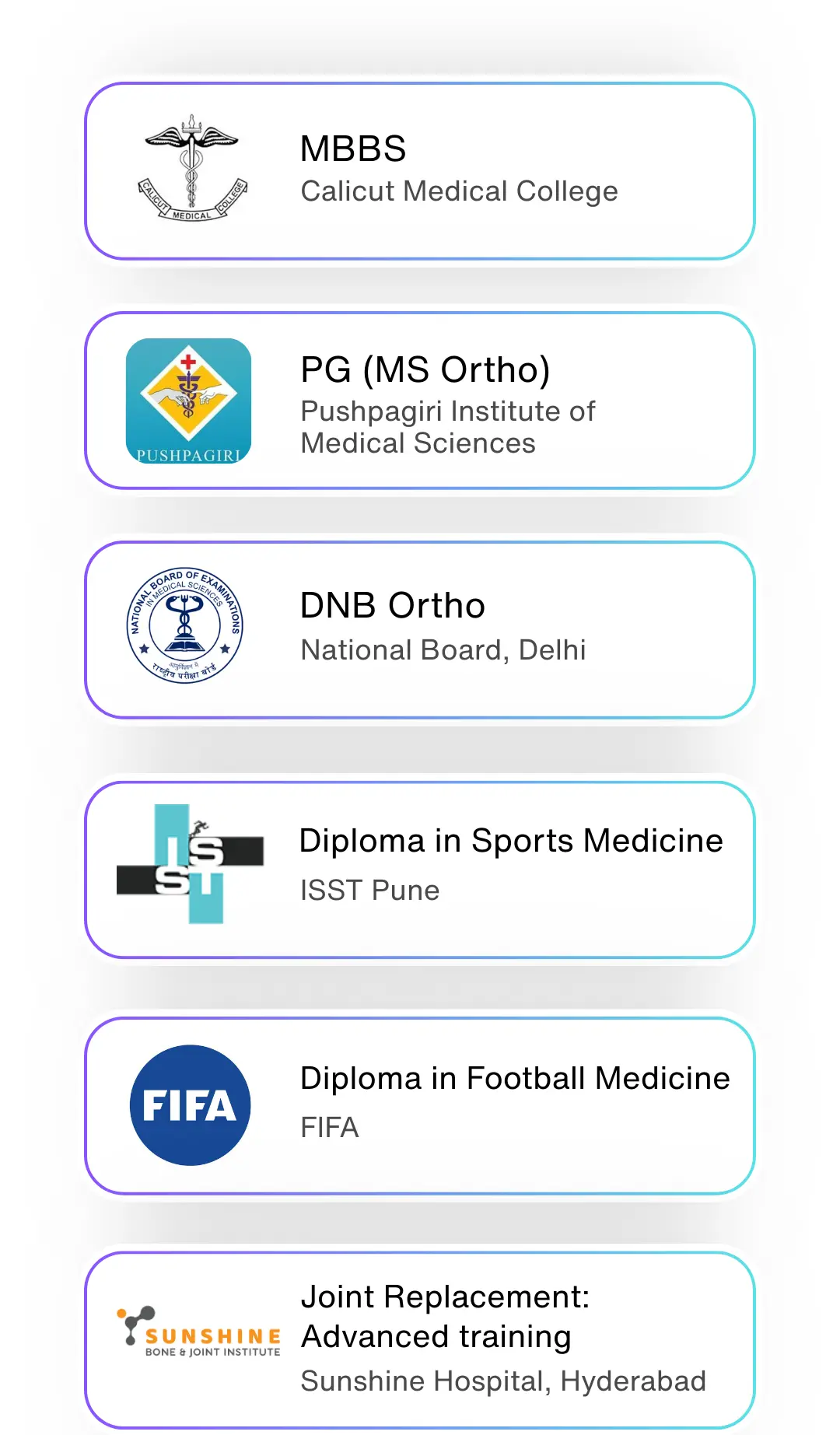840x1435 pixels.
Task: Click the blue FIFA circle logo
Action: pyautogui.click(x=190, y=1105)
